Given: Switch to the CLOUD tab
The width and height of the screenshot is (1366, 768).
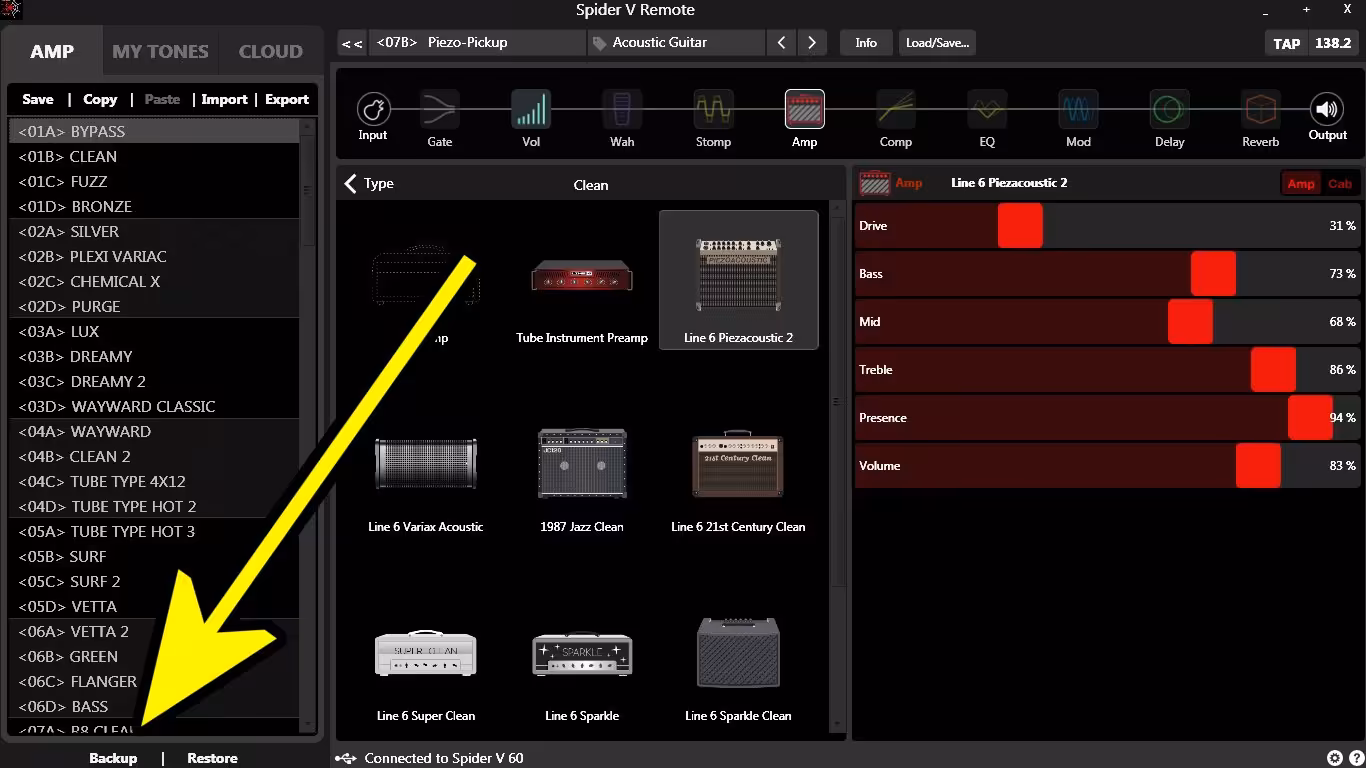Looking at the screenshot, I should click(270, 51).
